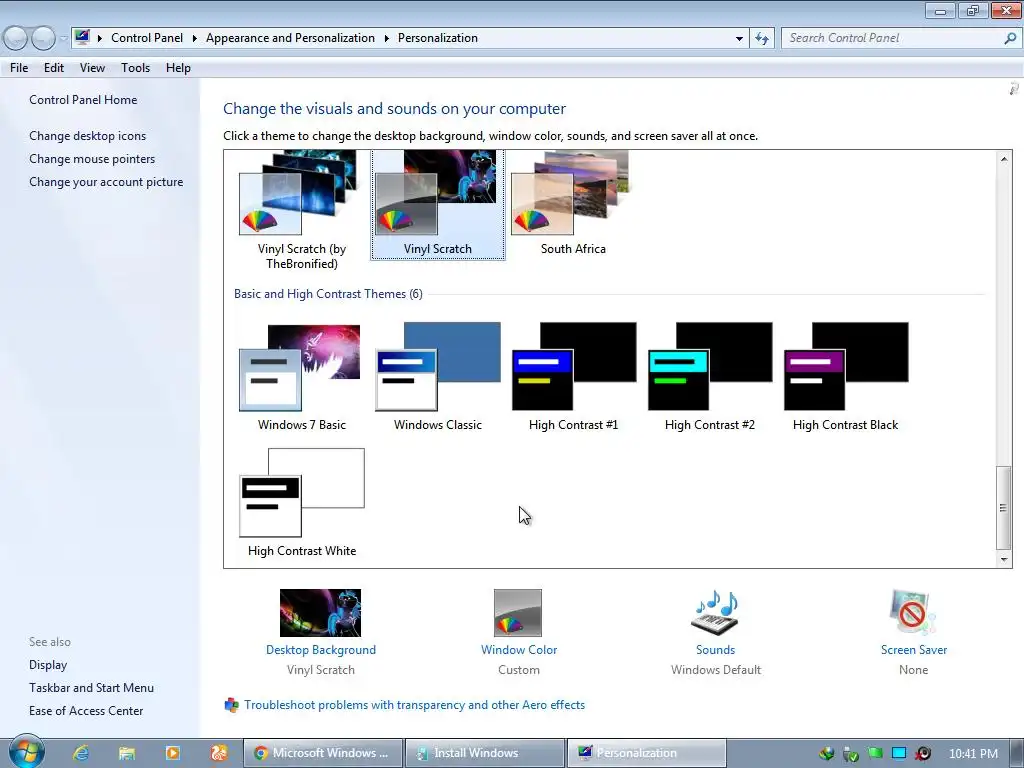This screenshot has width=1024, height=768.
Task: Click the Aero troubleshoot shield icon
Action: tap(231, 705)
